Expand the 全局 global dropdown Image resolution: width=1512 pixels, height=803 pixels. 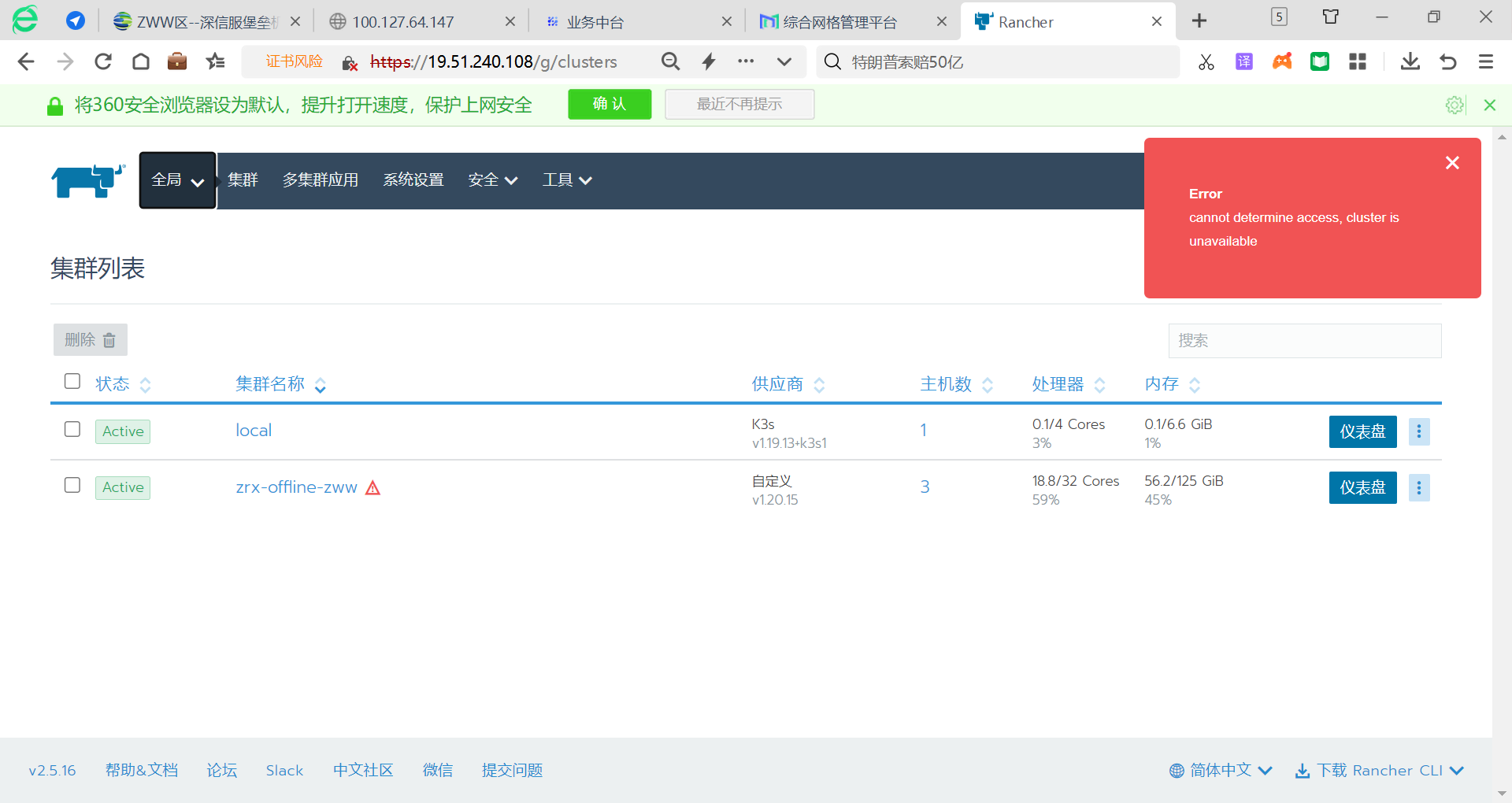pyautogui.click(x=177, y=180)
